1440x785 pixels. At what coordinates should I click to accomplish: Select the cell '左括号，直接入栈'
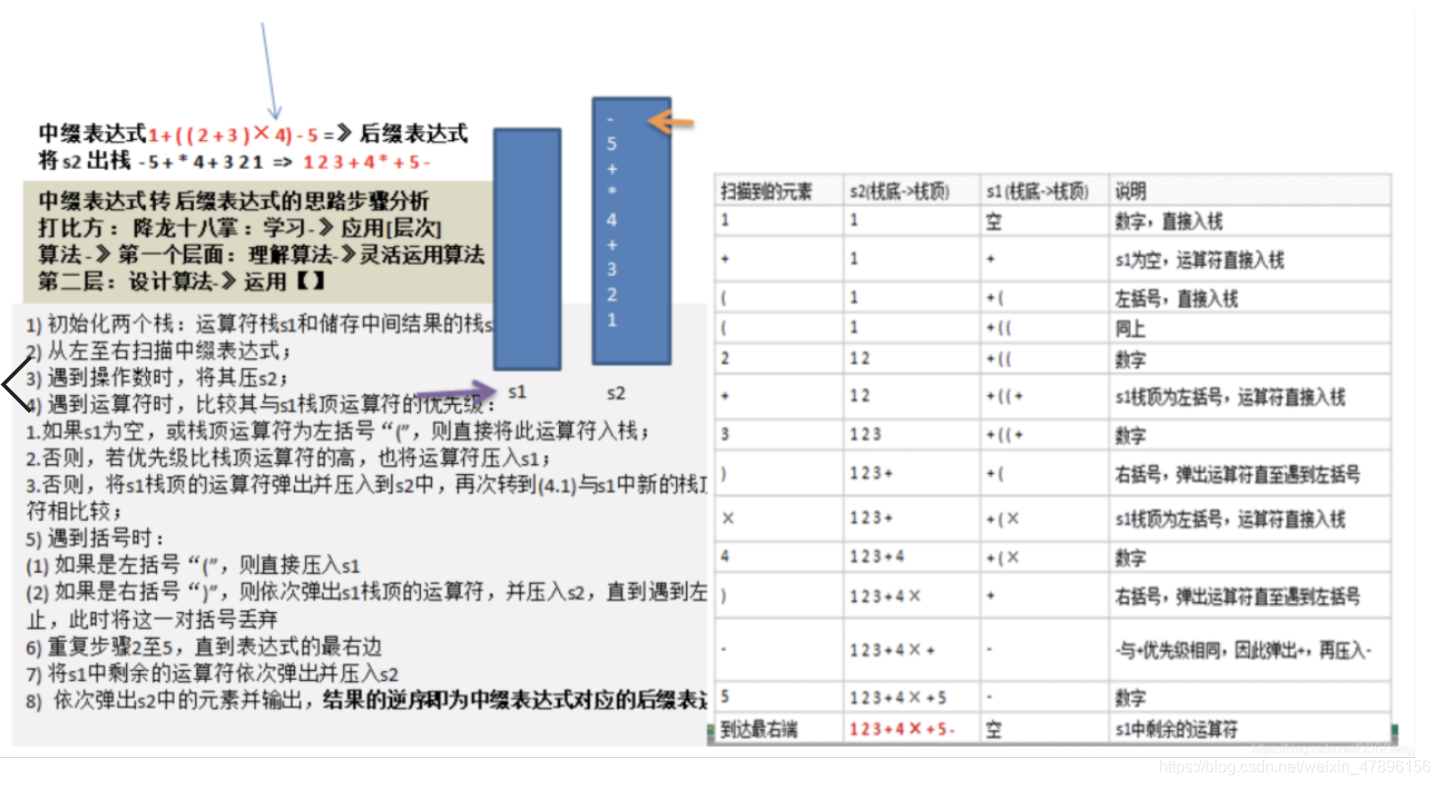click(1175, 298)
